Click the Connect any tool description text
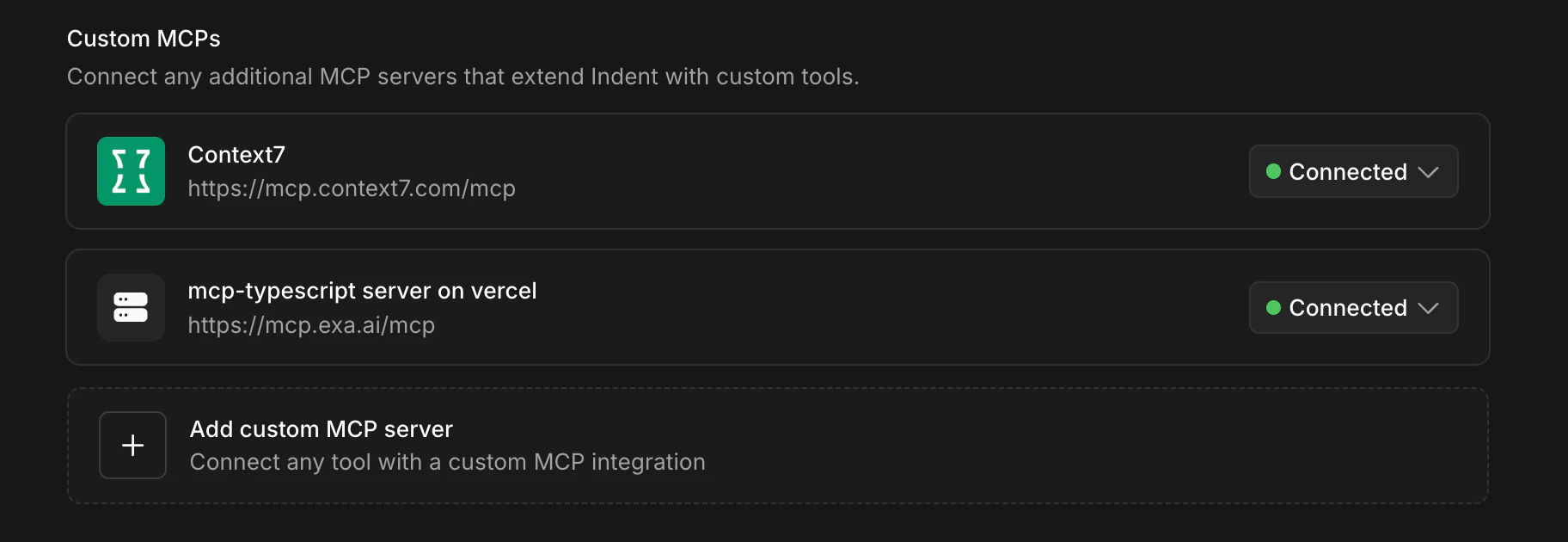The image size is (1568, 542). tap(447, 462)
